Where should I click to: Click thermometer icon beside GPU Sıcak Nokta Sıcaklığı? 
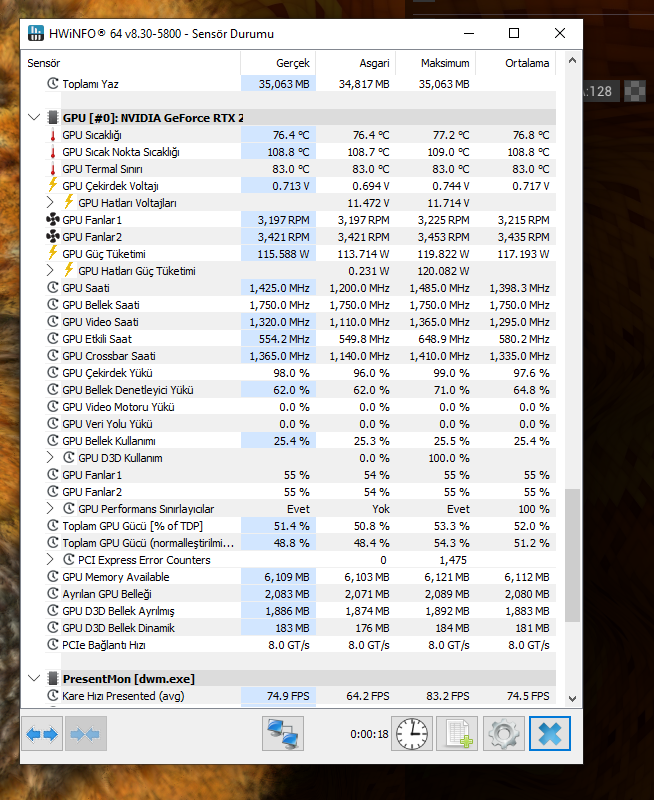(53, 152)
